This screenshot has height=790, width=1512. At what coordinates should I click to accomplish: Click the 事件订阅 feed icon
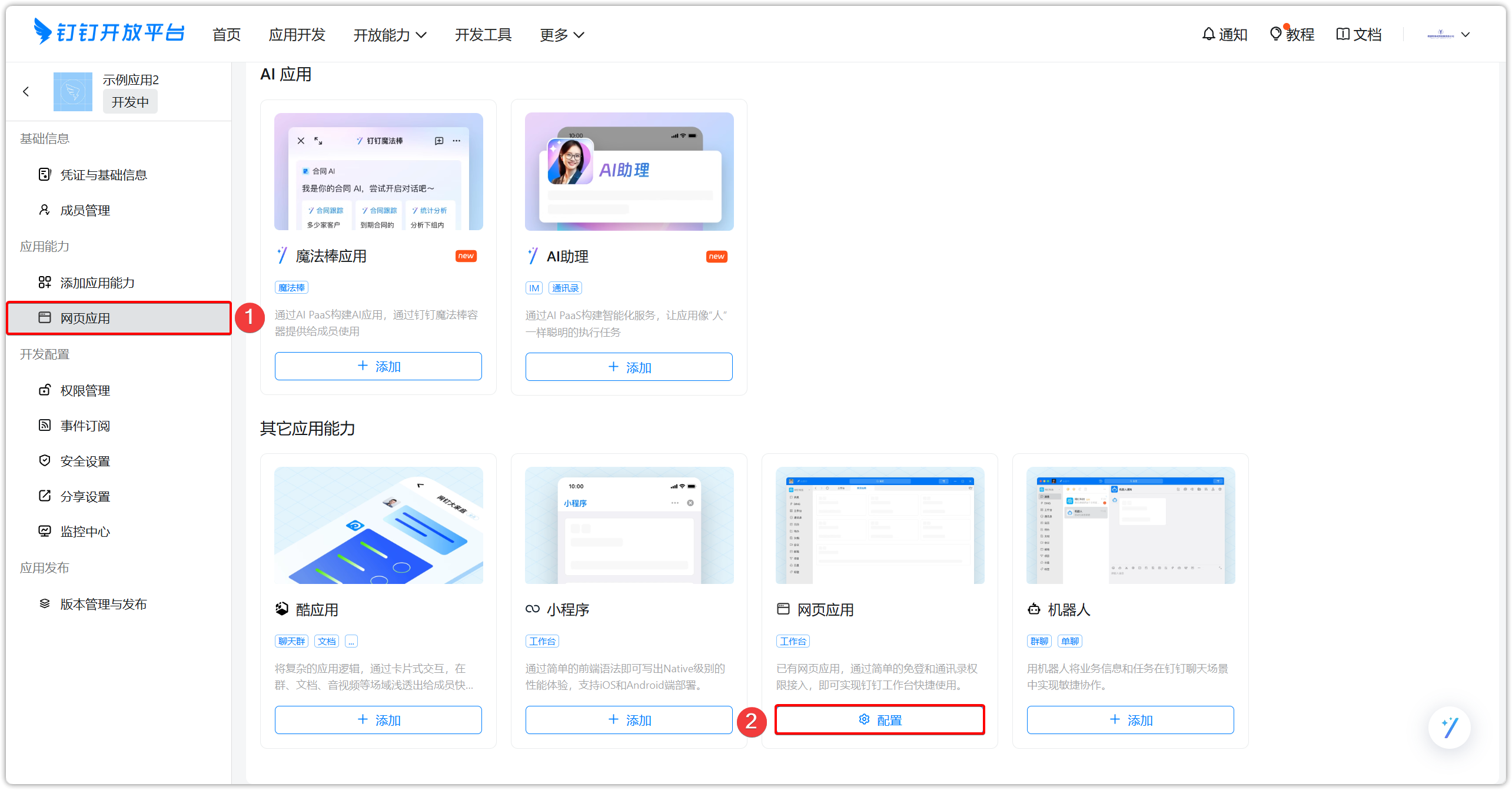pos(45,425)
